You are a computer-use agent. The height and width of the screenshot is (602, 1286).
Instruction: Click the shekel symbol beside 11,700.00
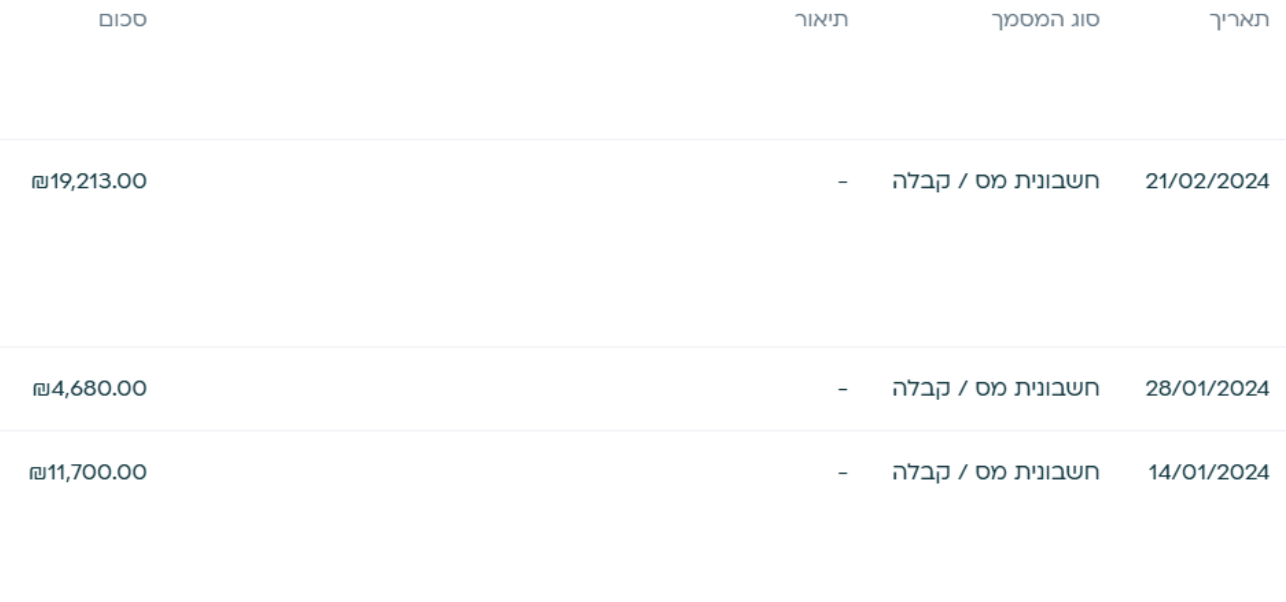[x=40, y=472]
